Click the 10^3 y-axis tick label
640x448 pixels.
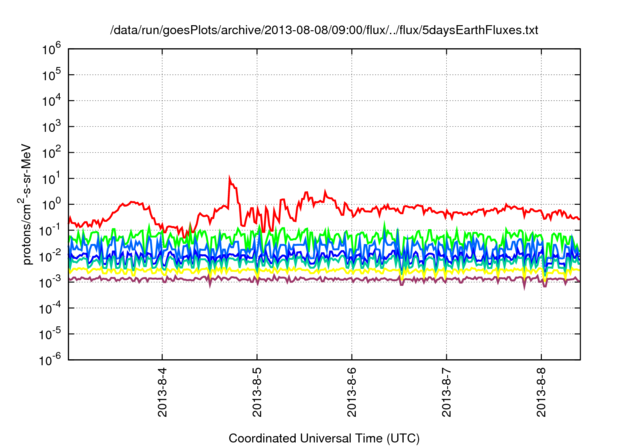coord(51,127)
